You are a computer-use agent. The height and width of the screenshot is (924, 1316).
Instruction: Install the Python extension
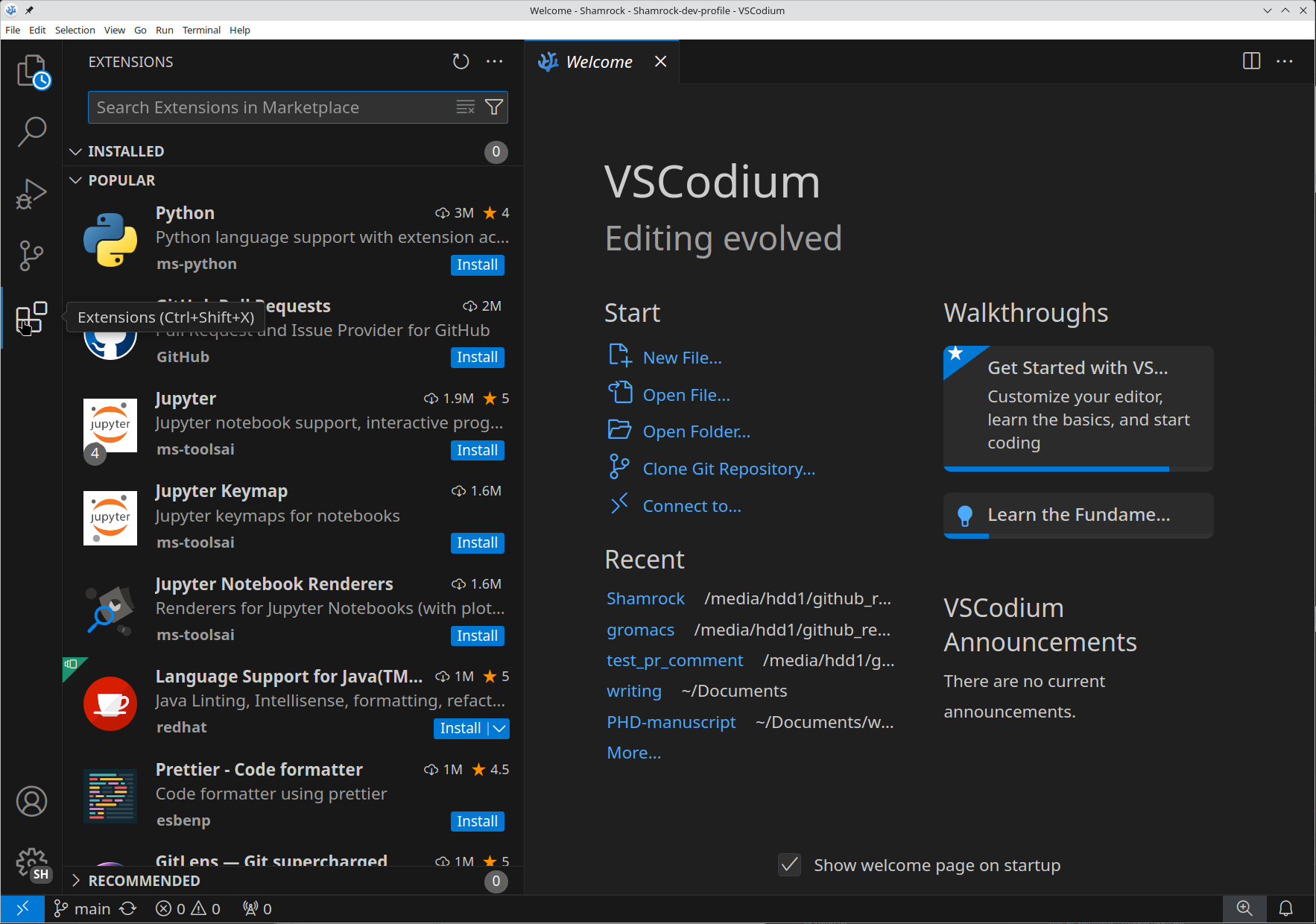click(x=478, y=265)
